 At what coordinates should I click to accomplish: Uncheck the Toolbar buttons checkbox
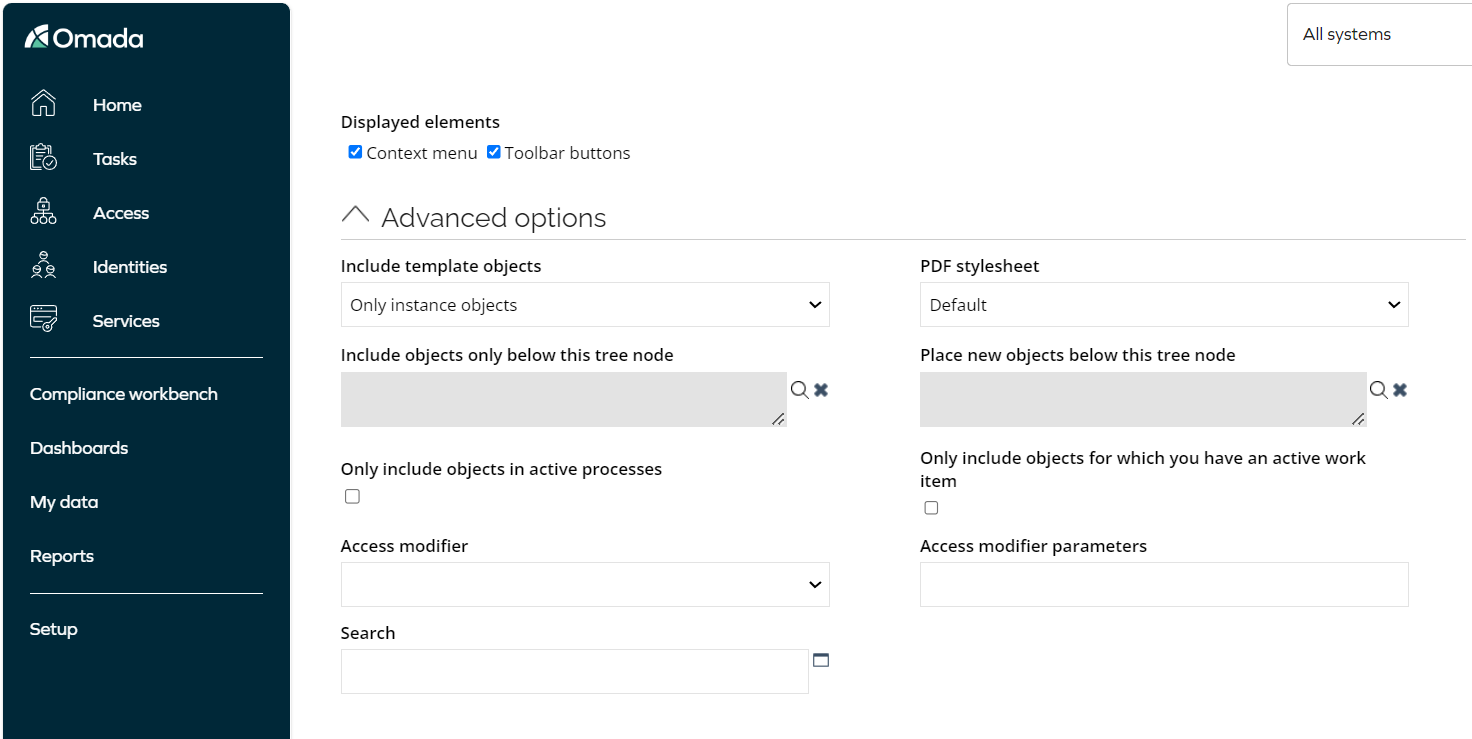tap(493, 152)
